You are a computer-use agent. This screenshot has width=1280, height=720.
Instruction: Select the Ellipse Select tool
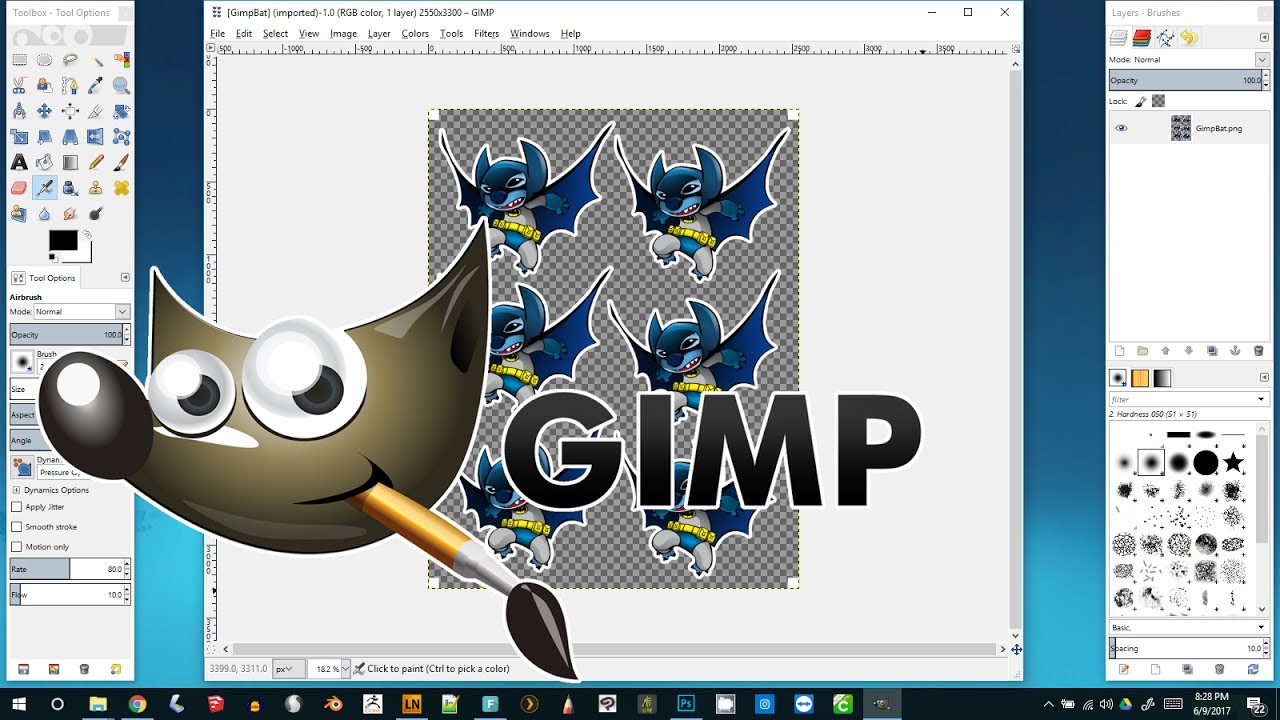point(45,60)
